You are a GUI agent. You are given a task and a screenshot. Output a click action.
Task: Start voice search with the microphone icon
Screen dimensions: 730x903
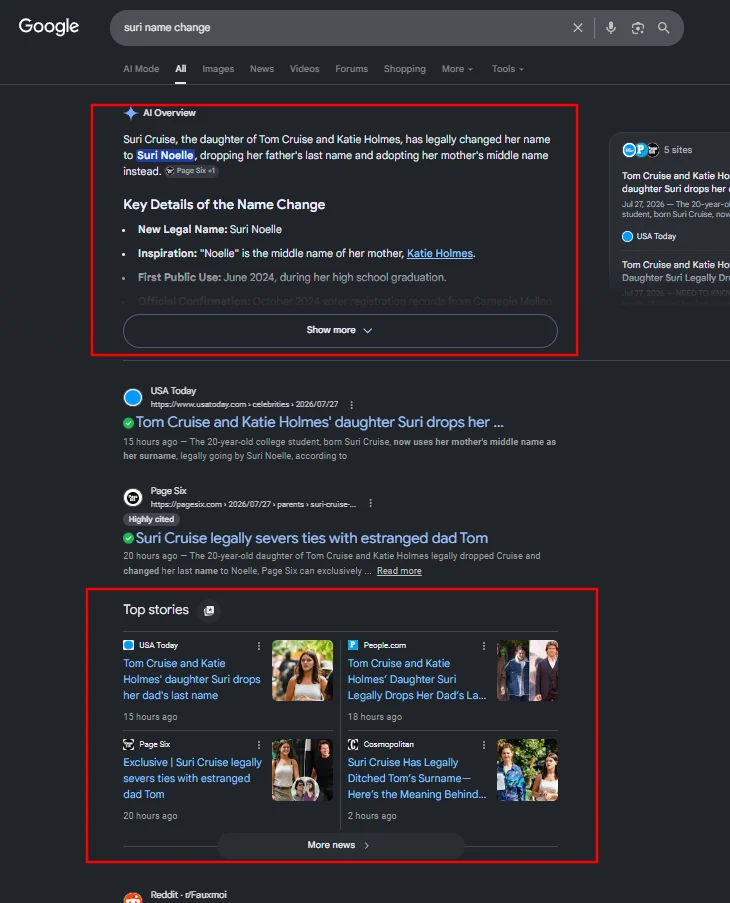[611, 28]
